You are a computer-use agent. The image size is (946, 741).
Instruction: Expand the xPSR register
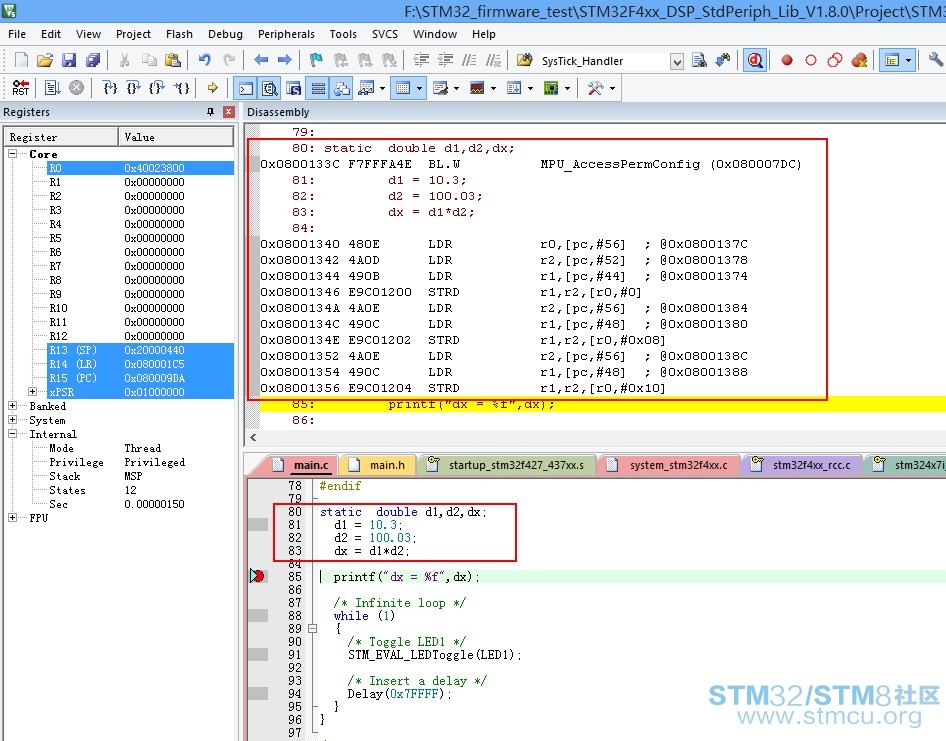pos(32,392)
